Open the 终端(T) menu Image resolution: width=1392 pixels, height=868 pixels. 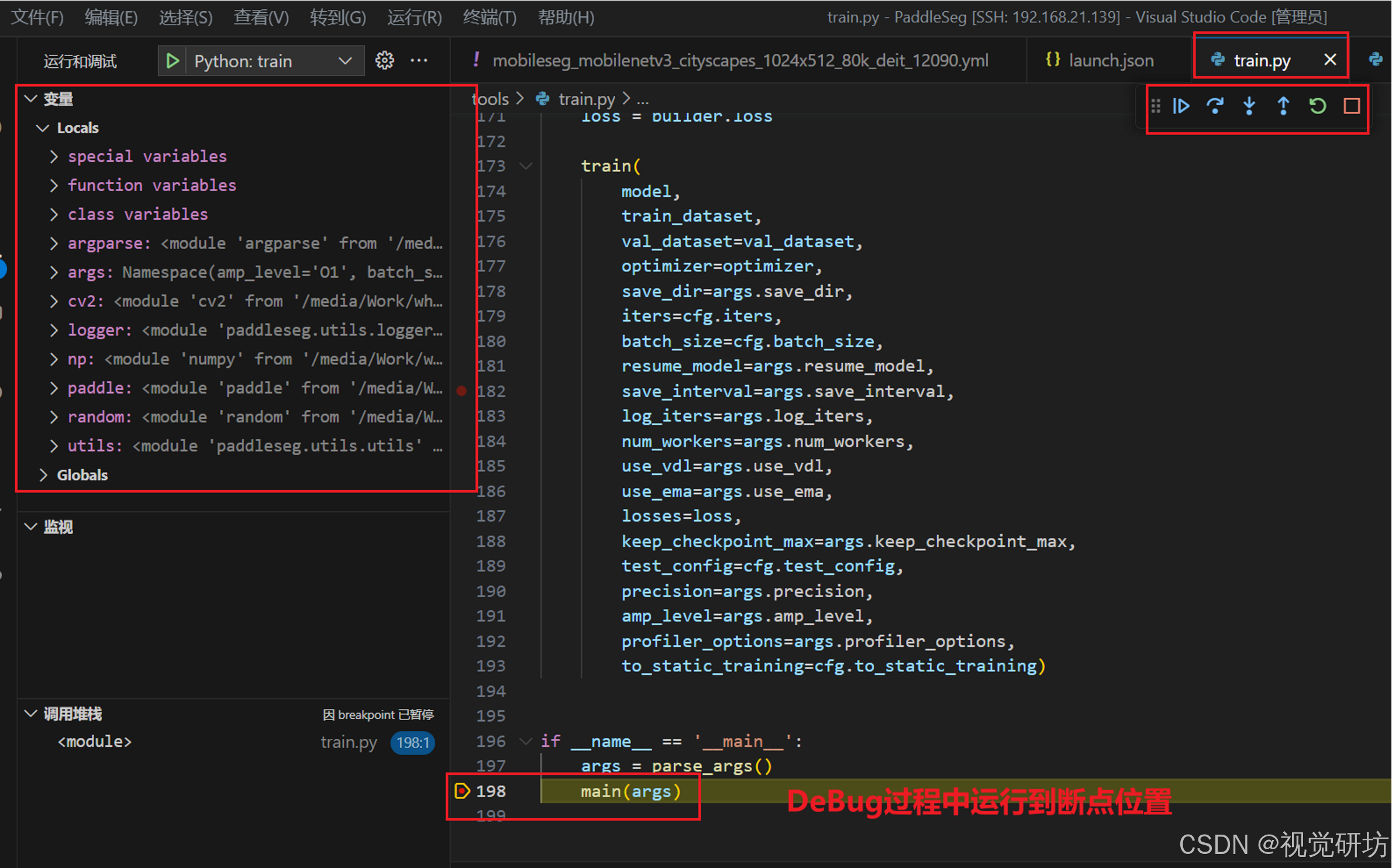point(490,17)
